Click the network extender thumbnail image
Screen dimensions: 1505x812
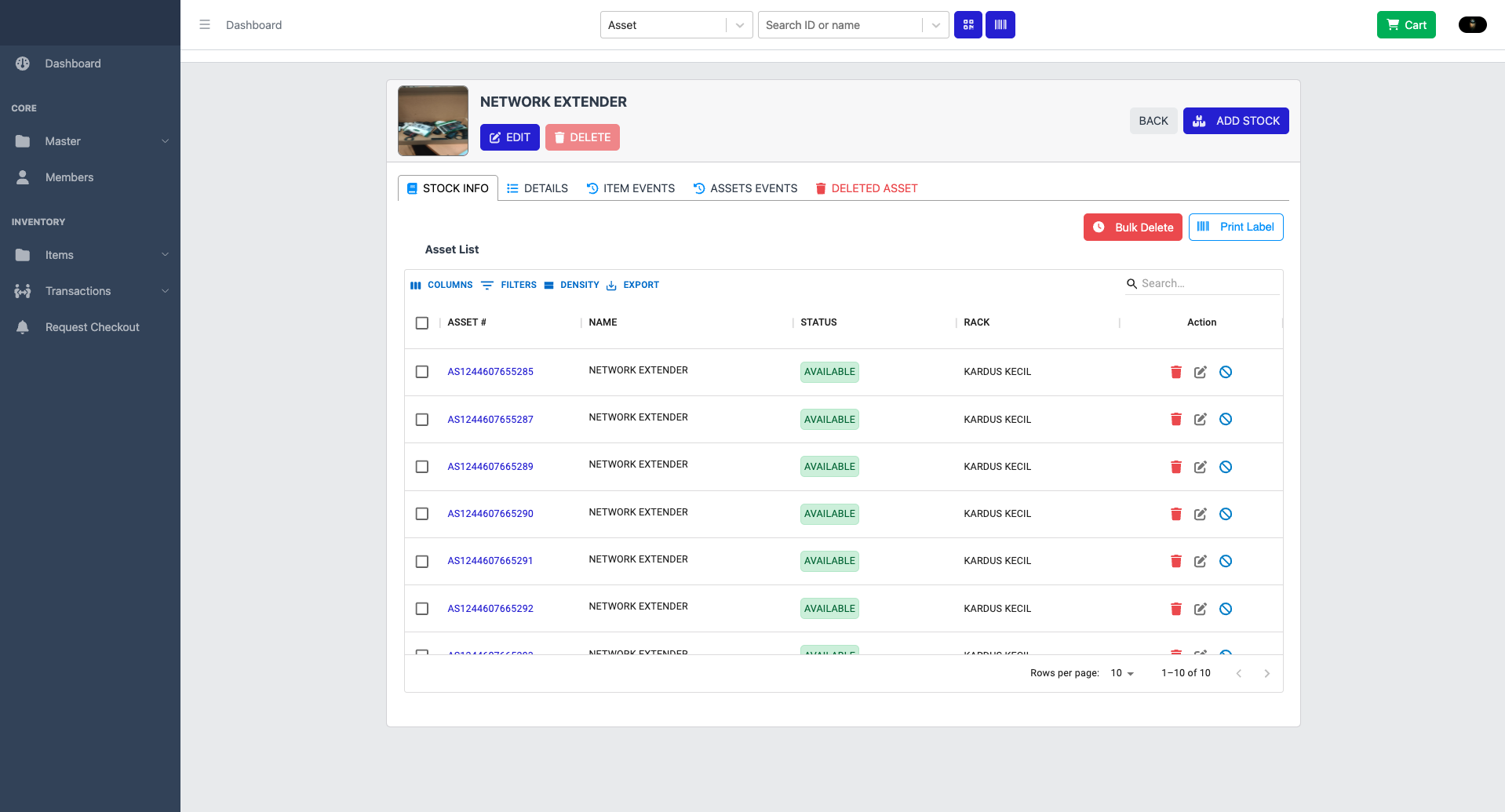pos(433,121)
